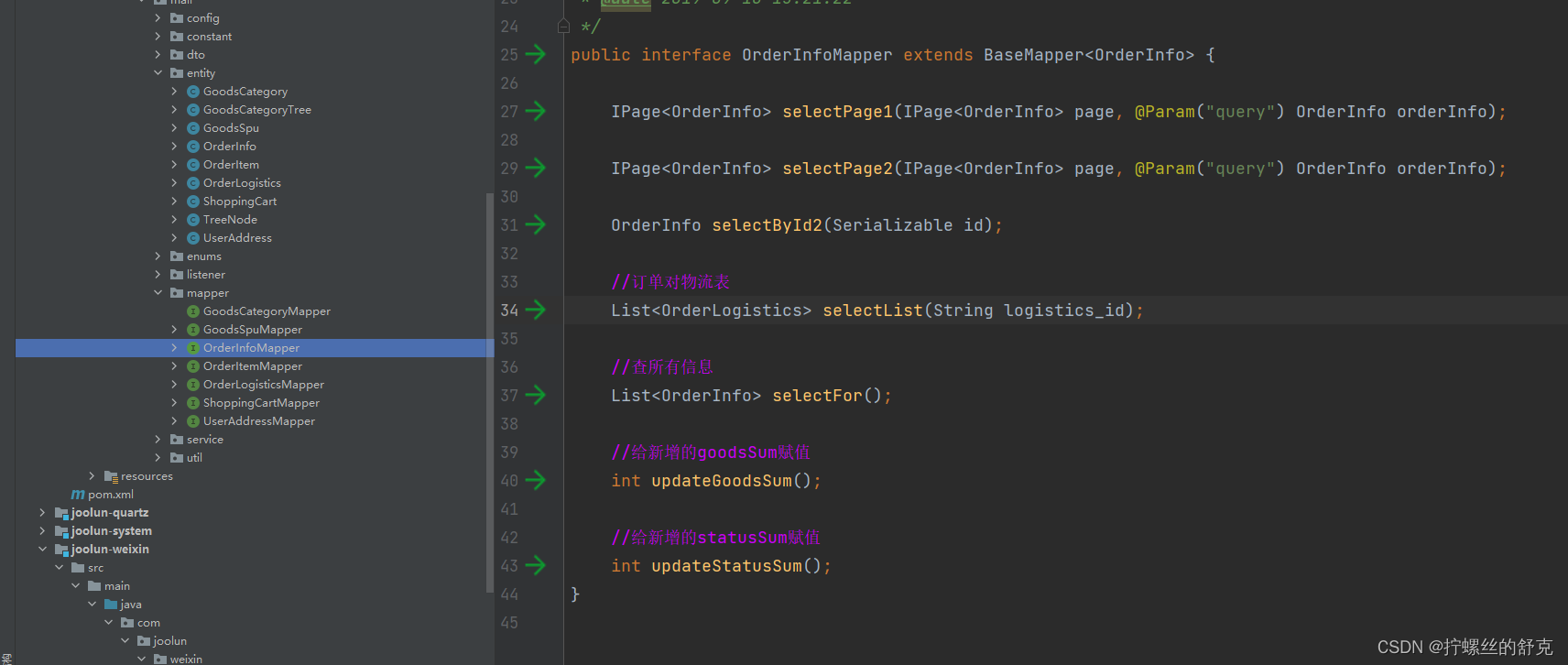Click the logistics_id parameter name
The width and height of the screenshot is (1568, 665).
(1064, 311)
